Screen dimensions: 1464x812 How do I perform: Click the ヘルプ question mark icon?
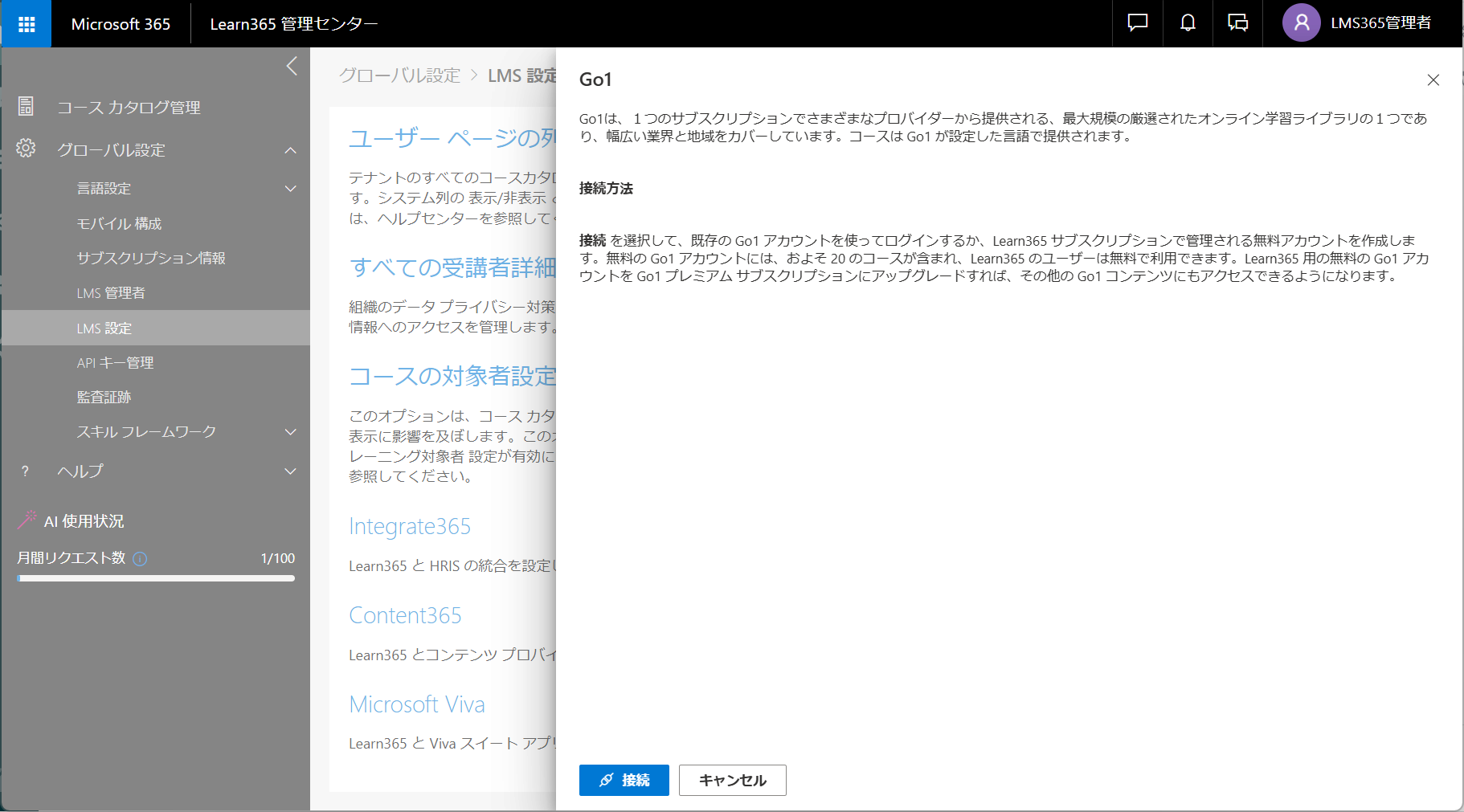[25, 471]
